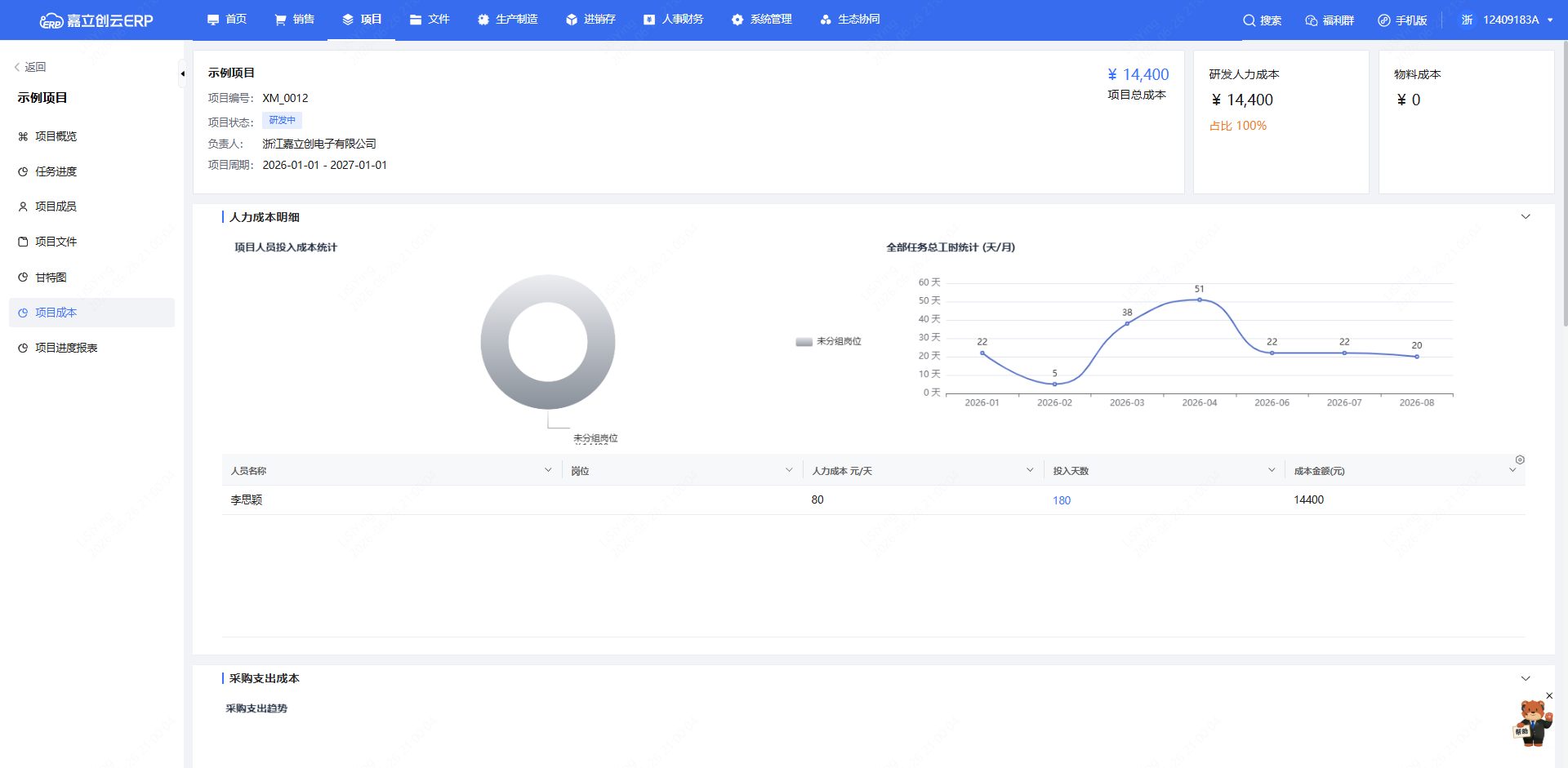The image size is (1568, 768).
Task: Click the 2026-04 data point labeled 51
Action: [x=1199, y=300]
